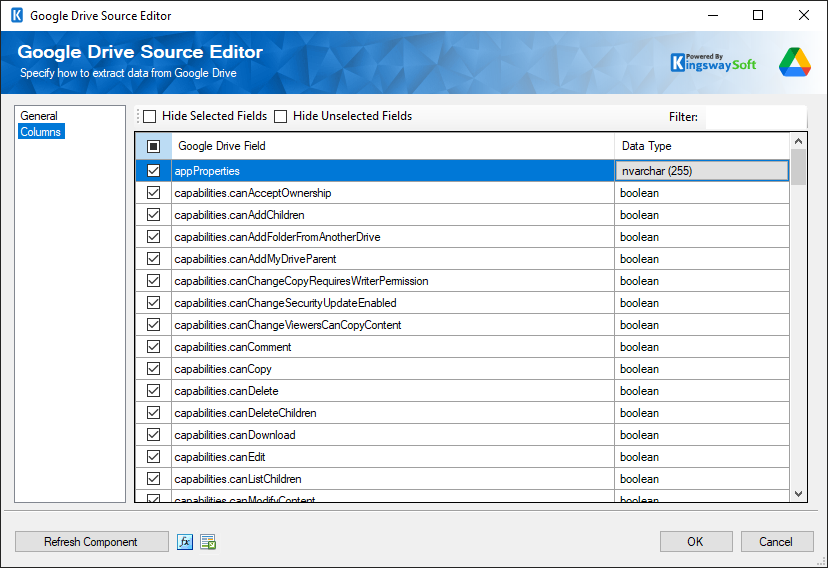Screen dimensions: 828x568
Task: Click the scrollbar up arrow
Action: [x=798, y=141]
